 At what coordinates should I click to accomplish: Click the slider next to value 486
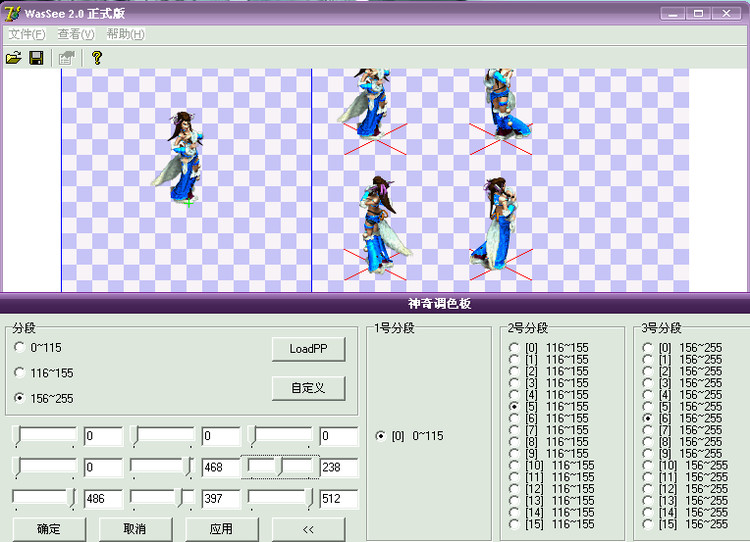[x=44, y=499]
